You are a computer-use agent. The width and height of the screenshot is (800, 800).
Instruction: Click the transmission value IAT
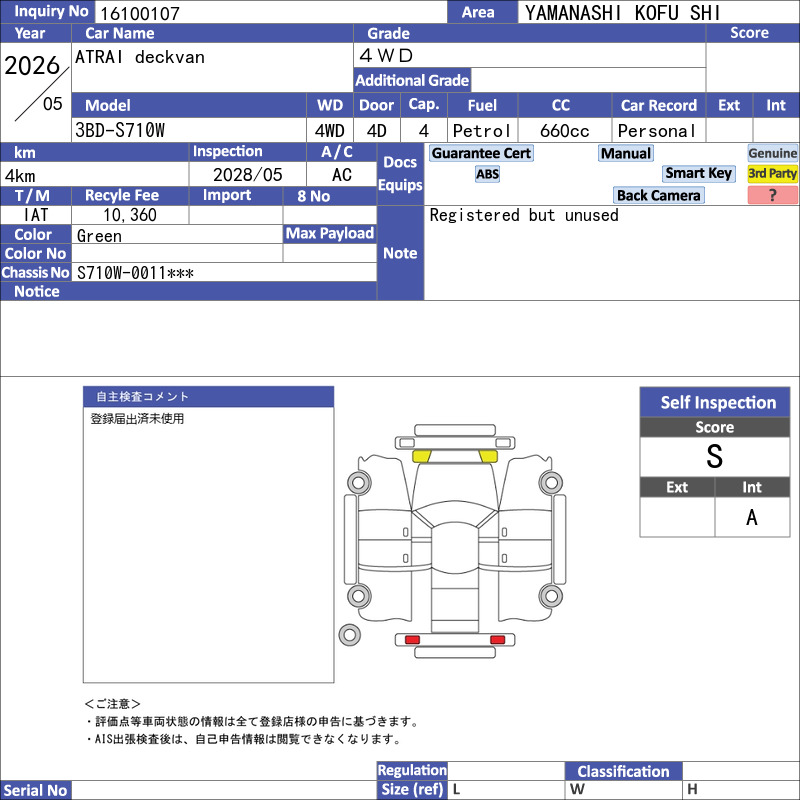[x=36, y=215]
